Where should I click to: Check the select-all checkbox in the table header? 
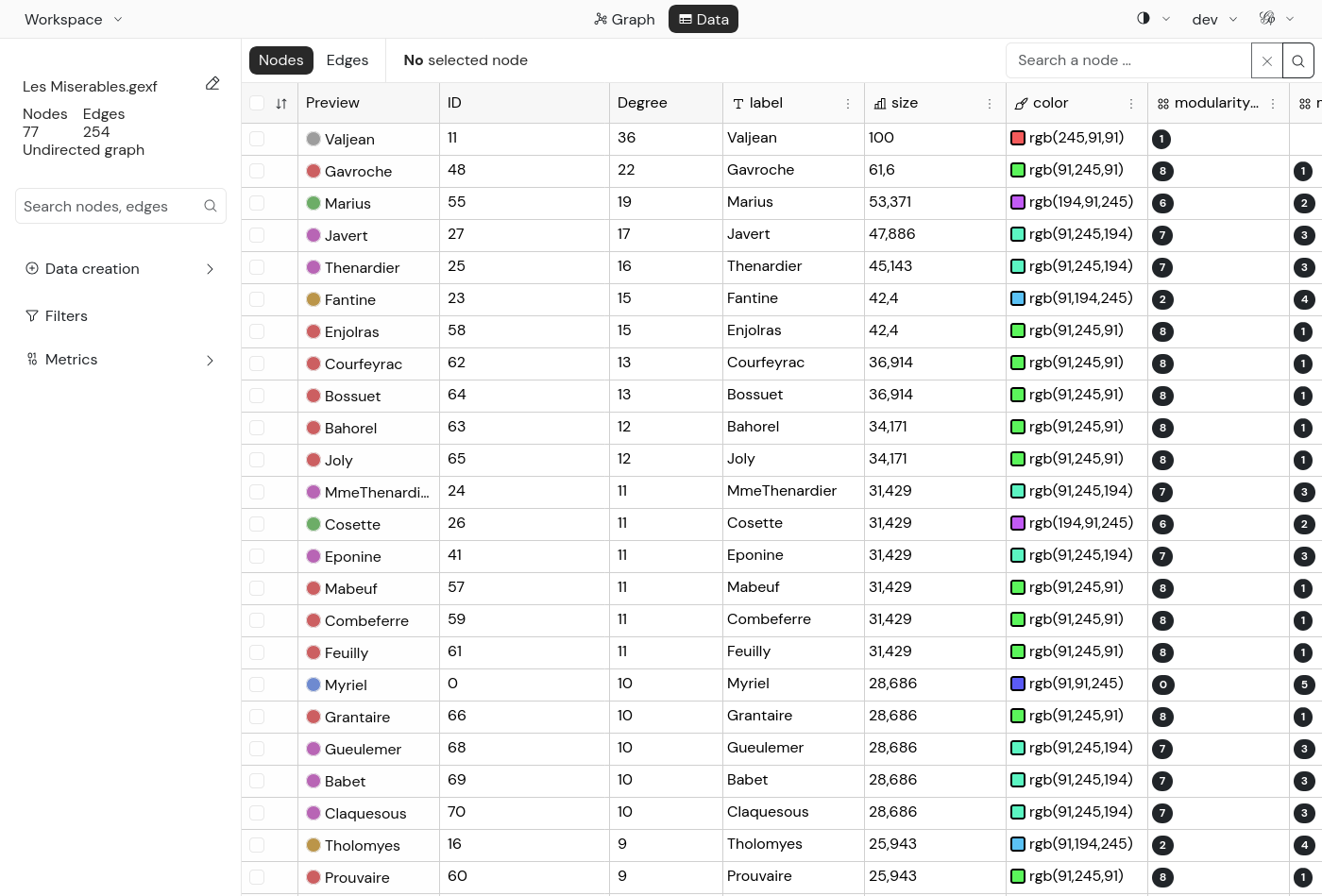tap(257, 103)
